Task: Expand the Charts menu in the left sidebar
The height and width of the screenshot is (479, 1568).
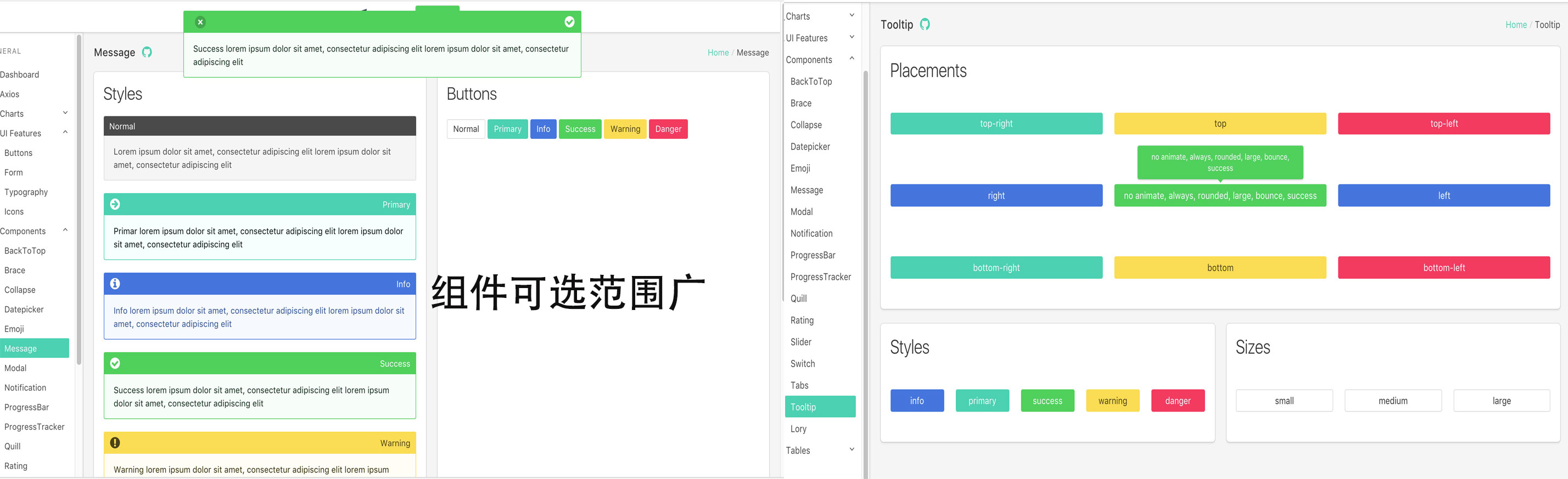Action: click(65, 113)
